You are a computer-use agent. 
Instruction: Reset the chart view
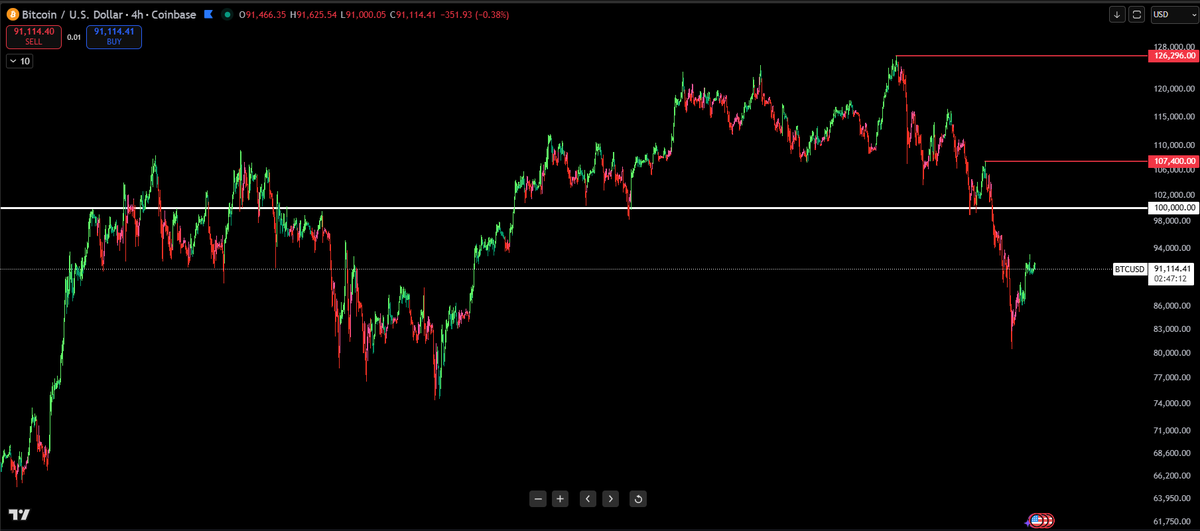(x=639, y=498)
